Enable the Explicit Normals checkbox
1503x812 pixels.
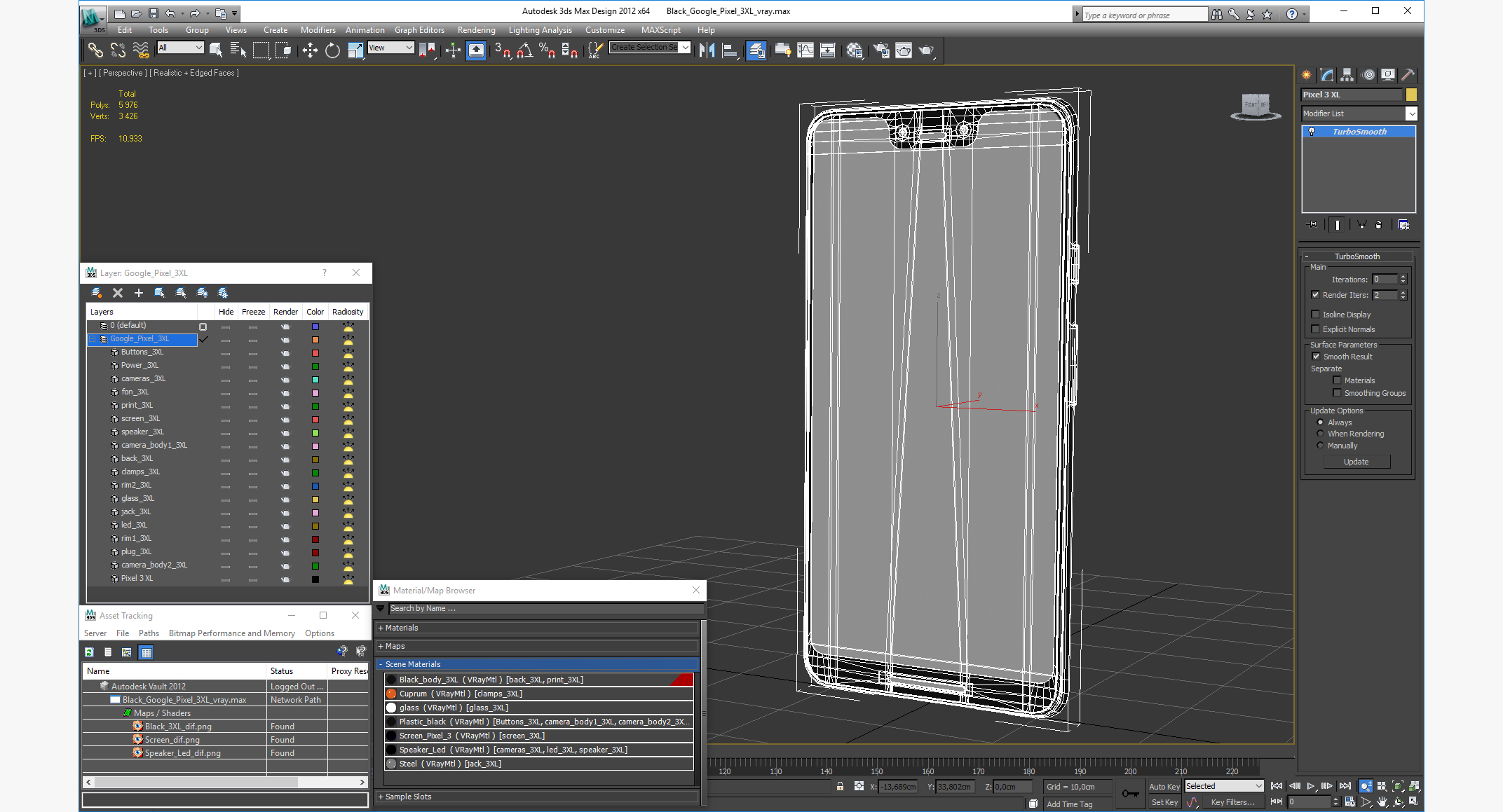[x=1315, y=329]
